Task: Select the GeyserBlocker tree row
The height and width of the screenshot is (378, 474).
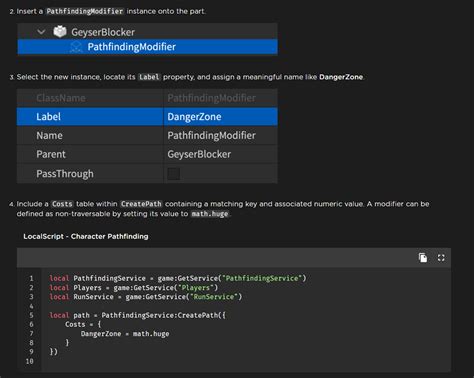Action: click(x=147, y=32)
